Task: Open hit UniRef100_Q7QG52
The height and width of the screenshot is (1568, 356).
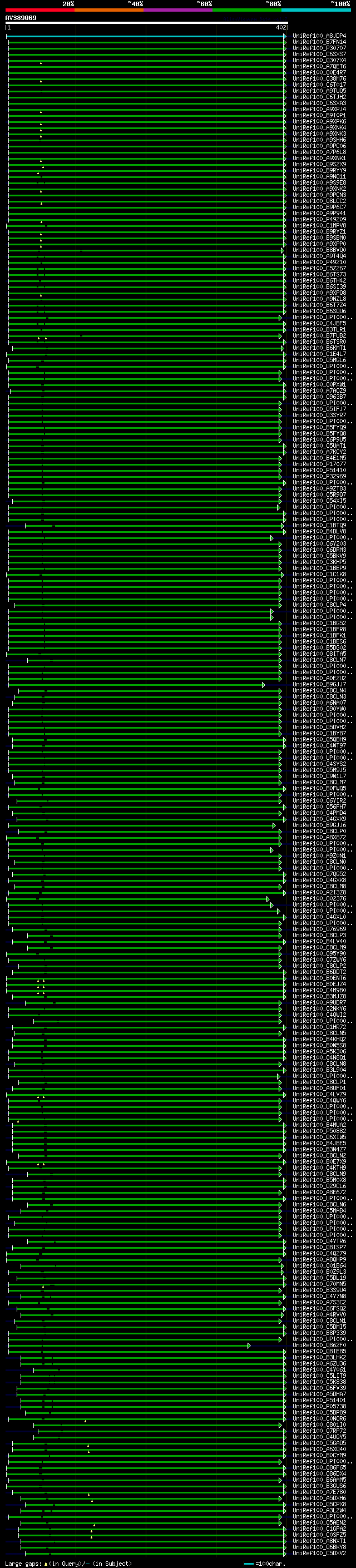Action: click(x=319, y=874)
